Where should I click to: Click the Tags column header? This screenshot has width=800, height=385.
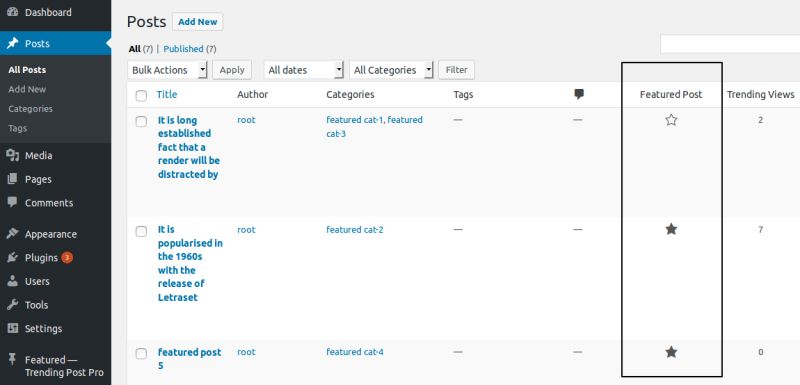[x=463, y=94]
